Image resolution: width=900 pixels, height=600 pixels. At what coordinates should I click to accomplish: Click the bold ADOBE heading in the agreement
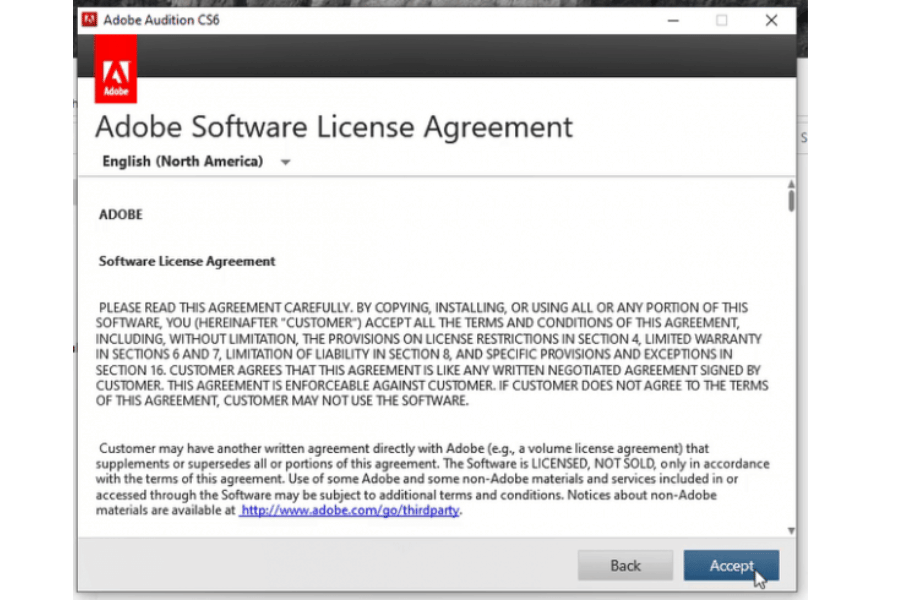[x=121, y=214]
